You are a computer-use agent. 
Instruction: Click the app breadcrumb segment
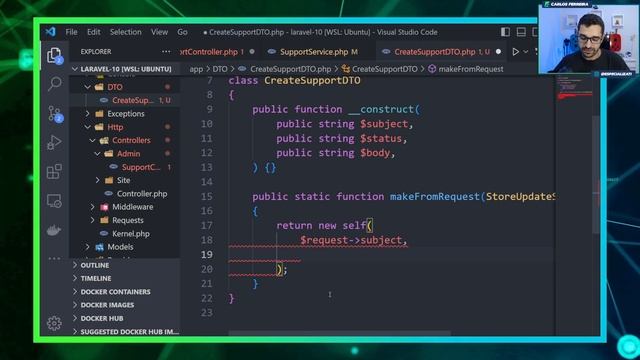coord(196,69)
